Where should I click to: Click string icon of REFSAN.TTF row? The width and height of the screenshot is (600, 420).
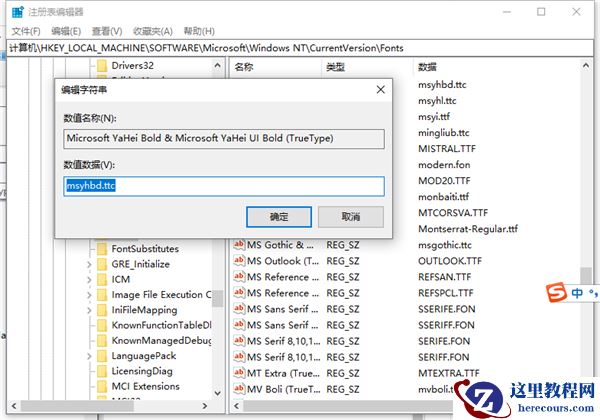239,277
